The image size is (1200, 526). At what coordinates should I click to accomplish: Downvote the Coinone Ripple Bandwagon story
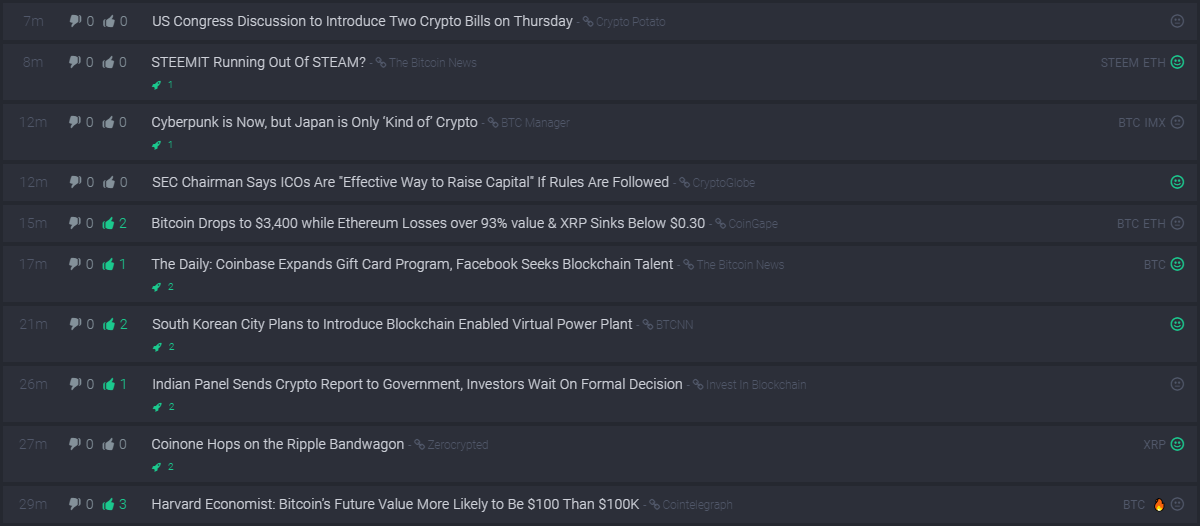pos(75,444)
